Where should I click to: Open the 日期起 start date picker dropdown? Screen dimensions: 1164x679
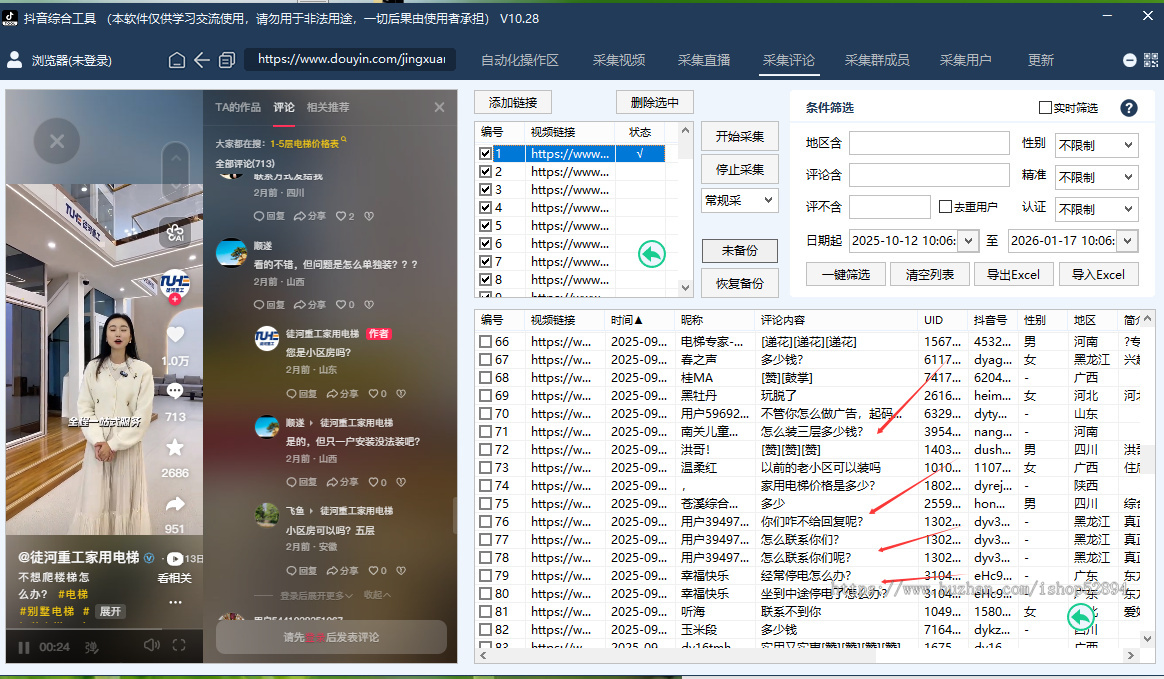[967, 240]
